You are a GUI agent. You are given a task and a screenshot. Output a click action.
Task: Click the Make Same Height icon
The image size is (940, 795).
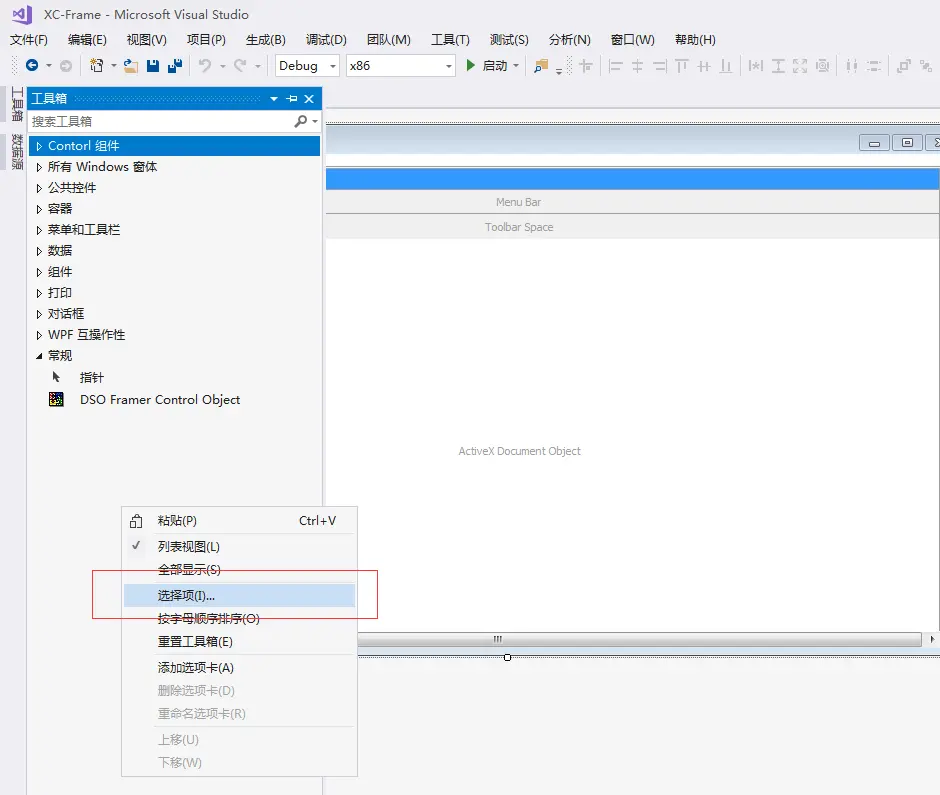point(778,66)
